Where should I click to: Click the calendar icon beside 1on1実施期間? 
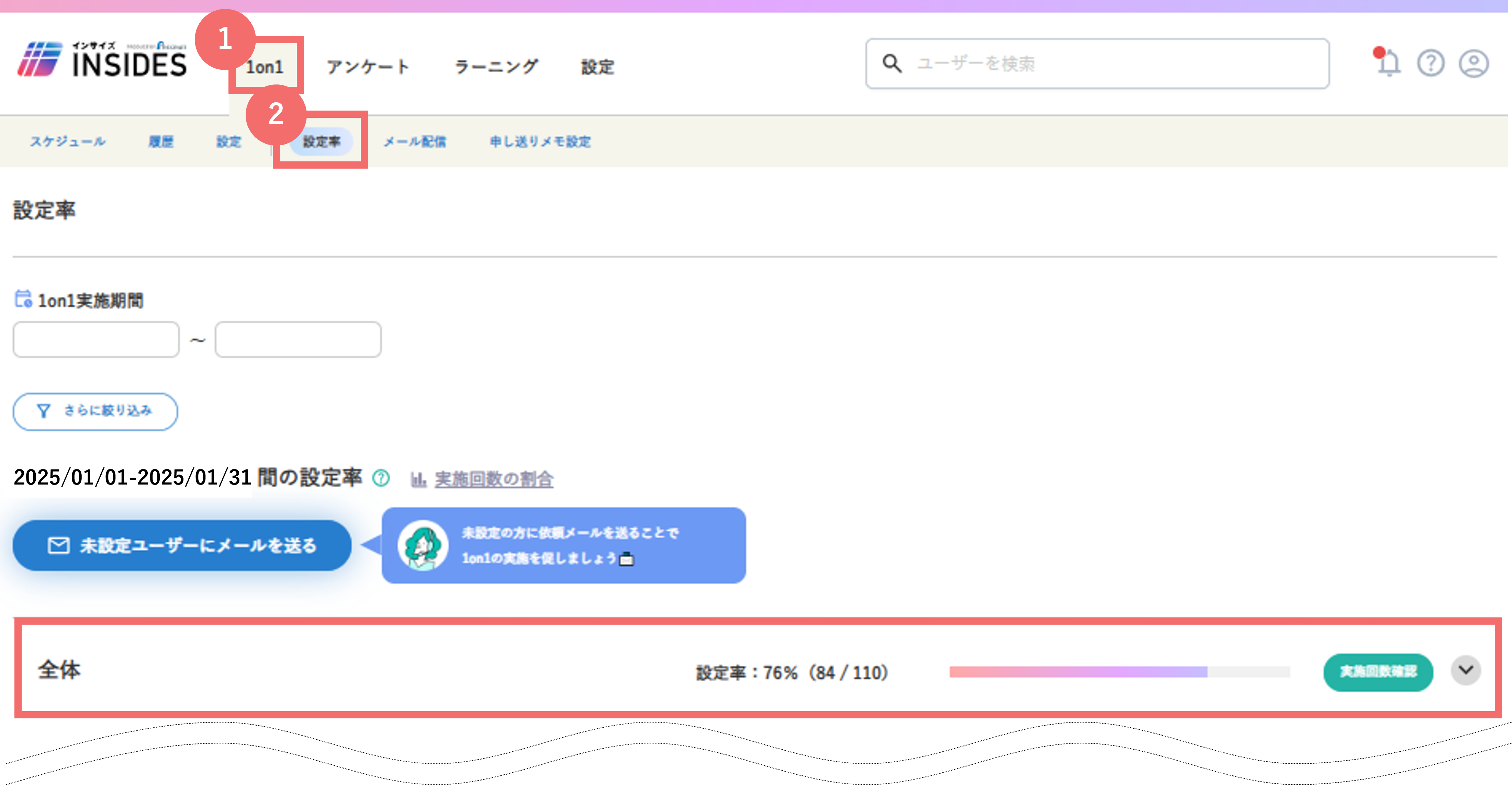click(23, 299)
